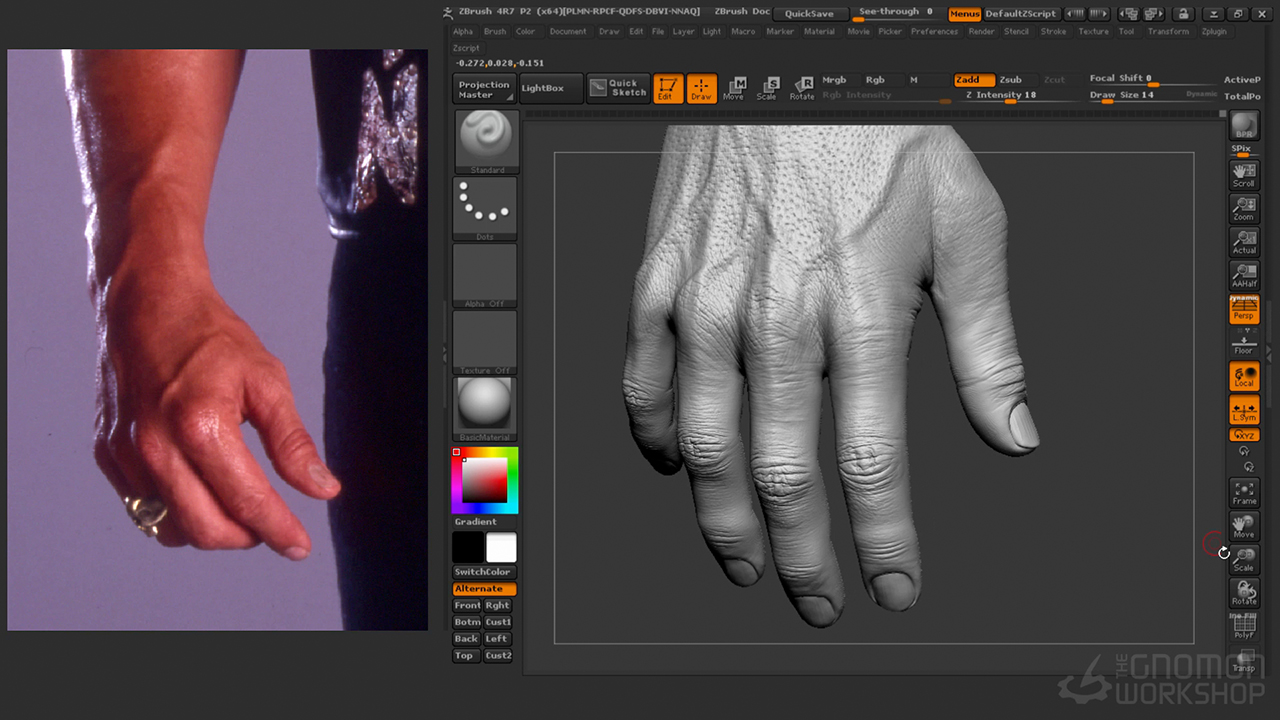Activate the Quick Sketch icon

coord(617,88)
